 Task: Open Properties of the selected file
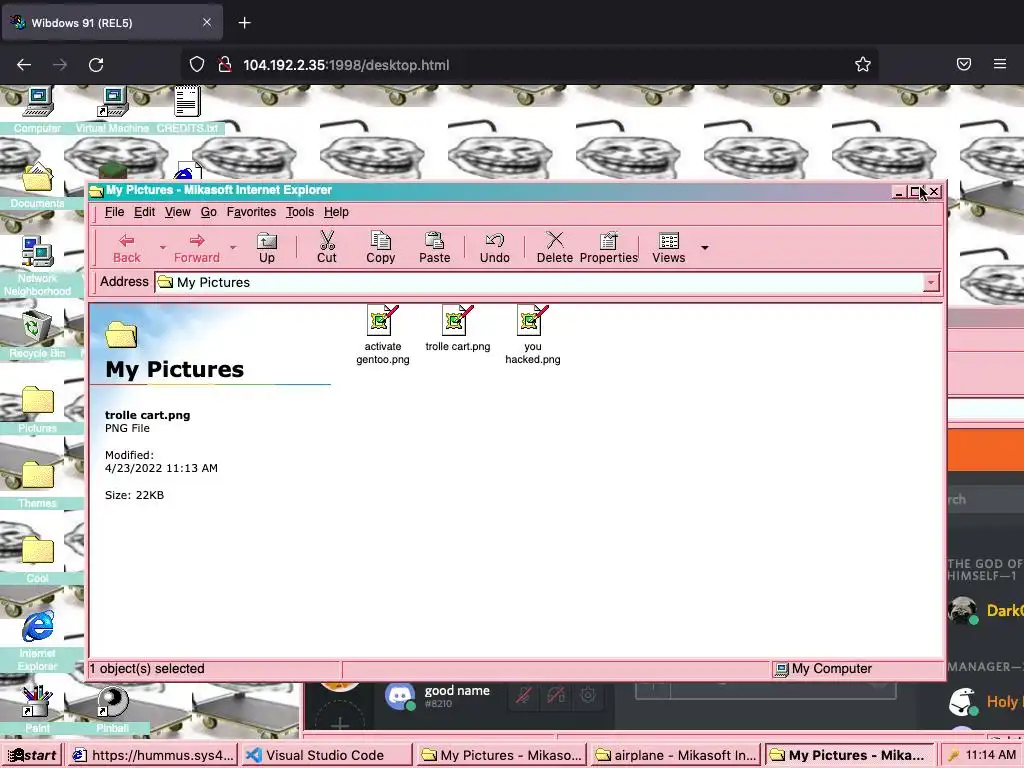609,248
